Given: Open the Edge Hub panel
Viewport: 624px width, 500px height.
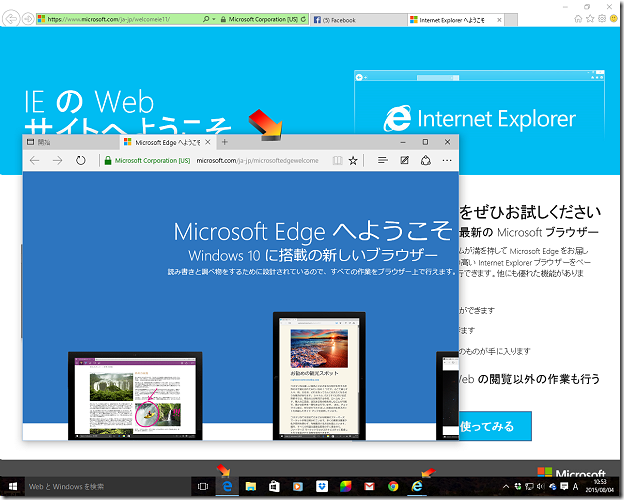Looking at the screenshot, I should [383, 160].
